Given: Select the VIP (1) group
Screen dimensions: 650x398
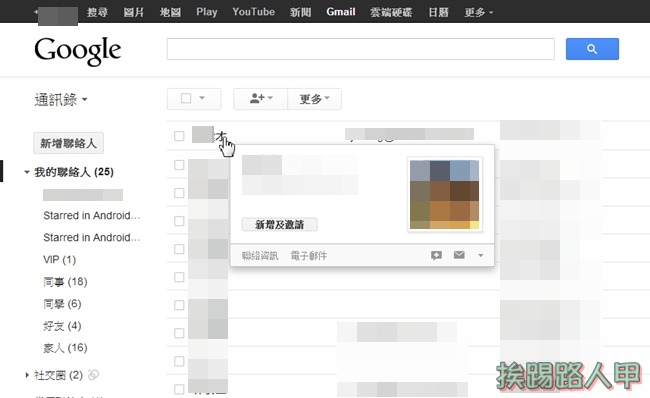Looking at the screenshot, I should tap(60, 260).
